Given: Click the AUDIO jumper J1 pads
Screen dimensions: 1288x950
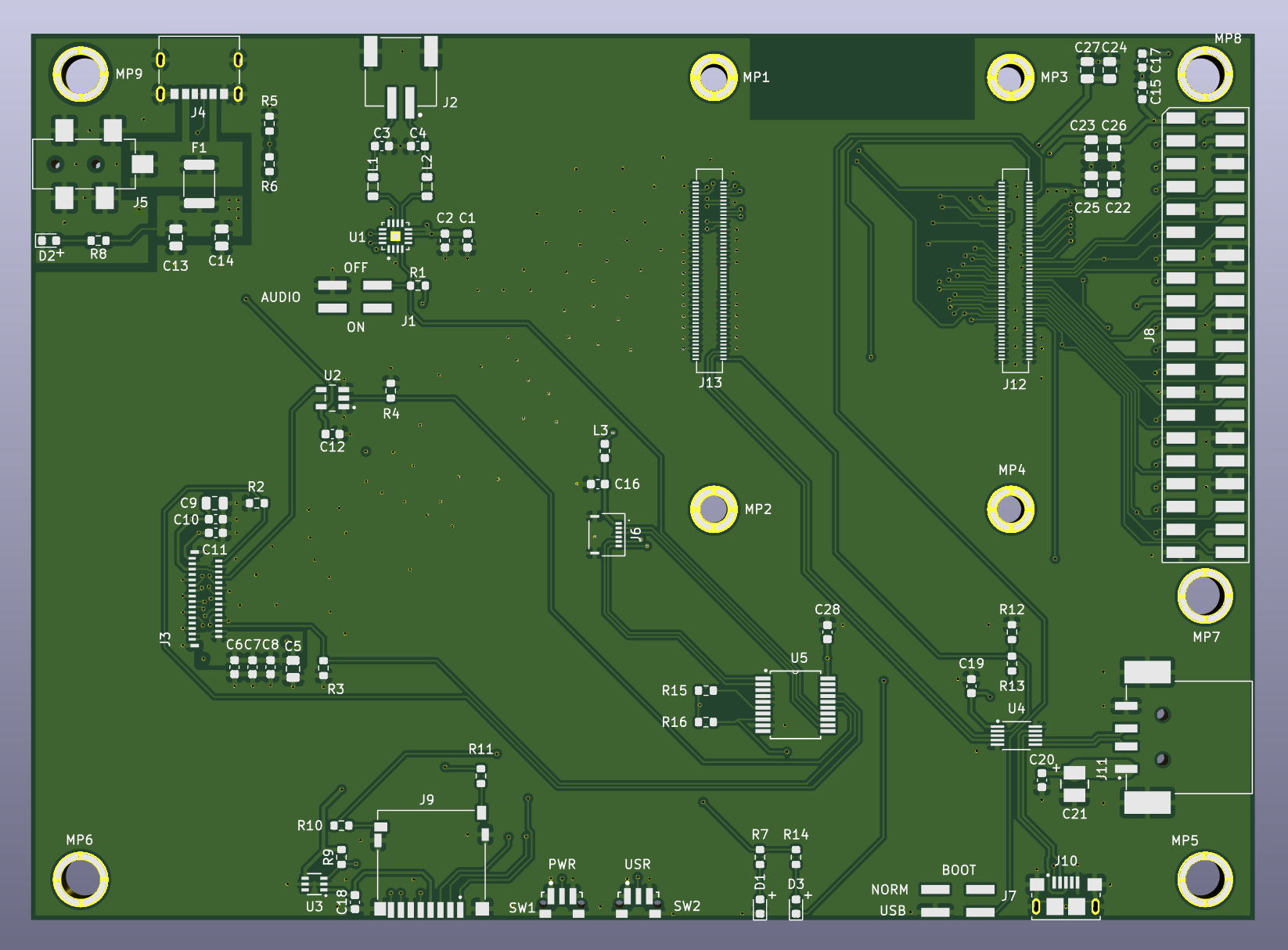Looking at the screenshot, I should 354,297.
